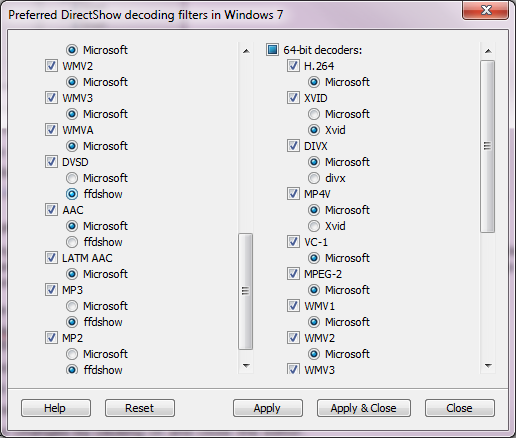
Task: Uncheck the MP3 checkbox
Action: [51, 290]
